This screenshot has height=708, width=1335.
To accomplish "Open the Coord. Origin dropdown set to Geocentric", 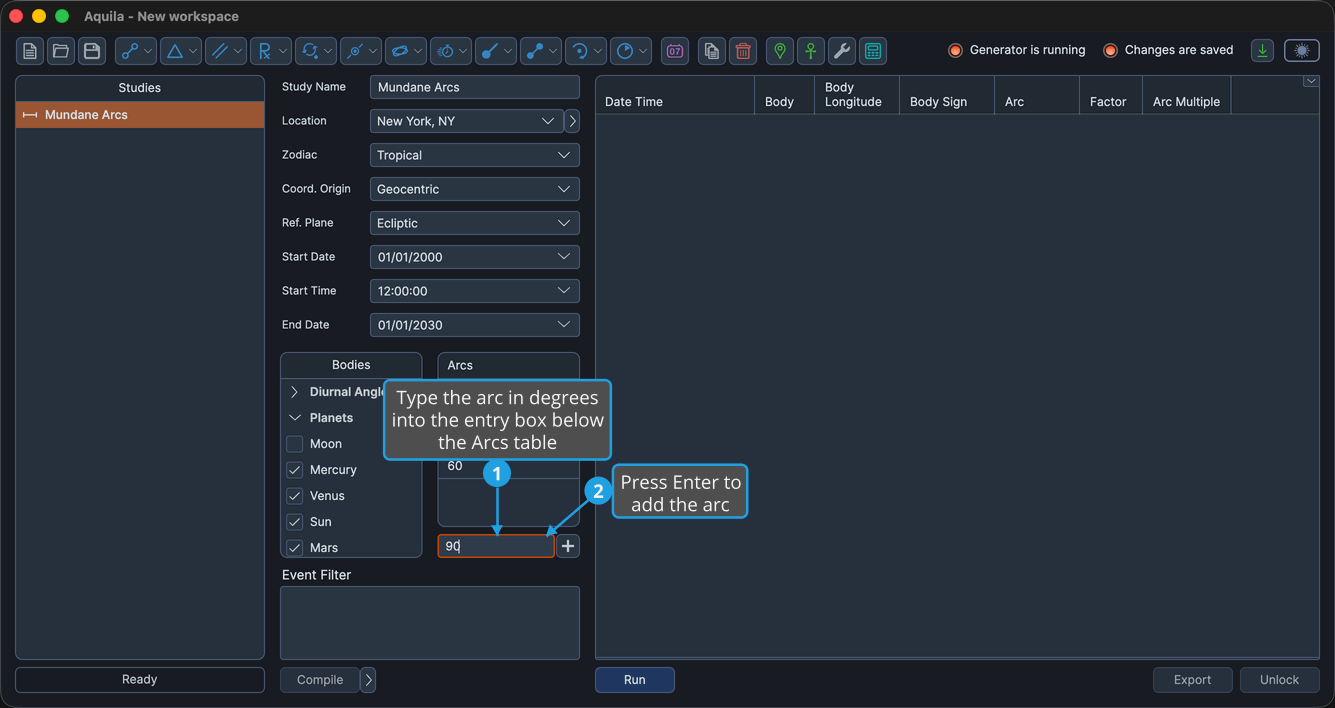I will [x=475, y=189].
